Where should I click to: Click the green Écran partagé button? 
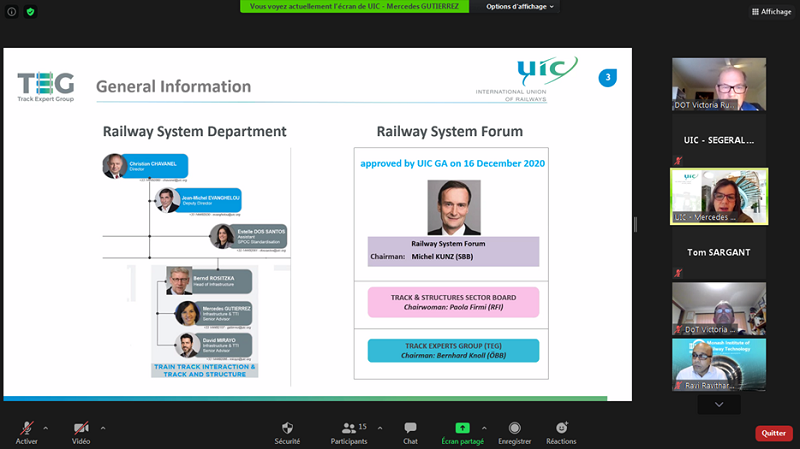click(x=463, y=433)
